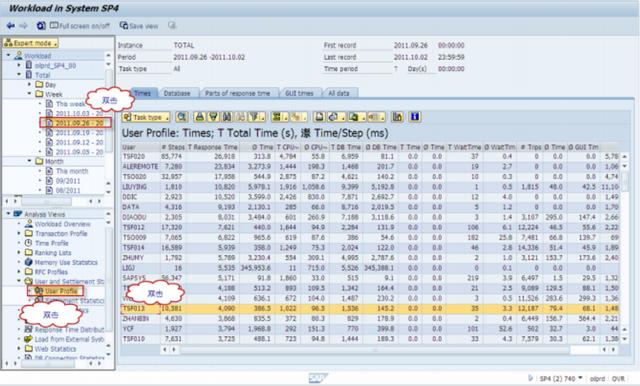Expand the Day folder node

pos(29,84)
